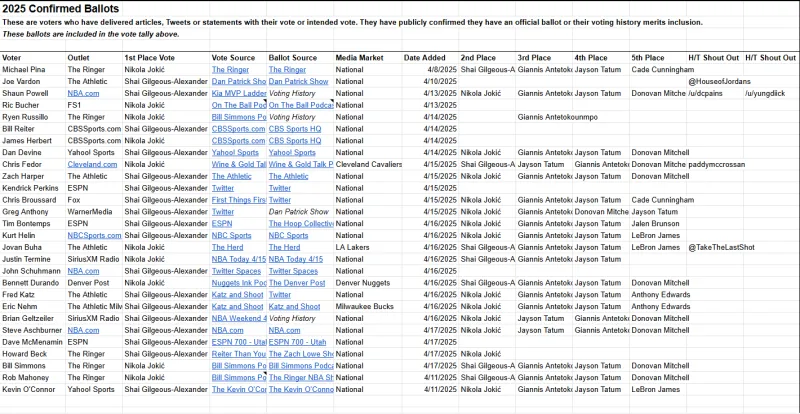Image resolution: width=800 pixels, height=414 pixels.
Task: Open The Hoop Collective ballot source link
Action: [301, 224]
